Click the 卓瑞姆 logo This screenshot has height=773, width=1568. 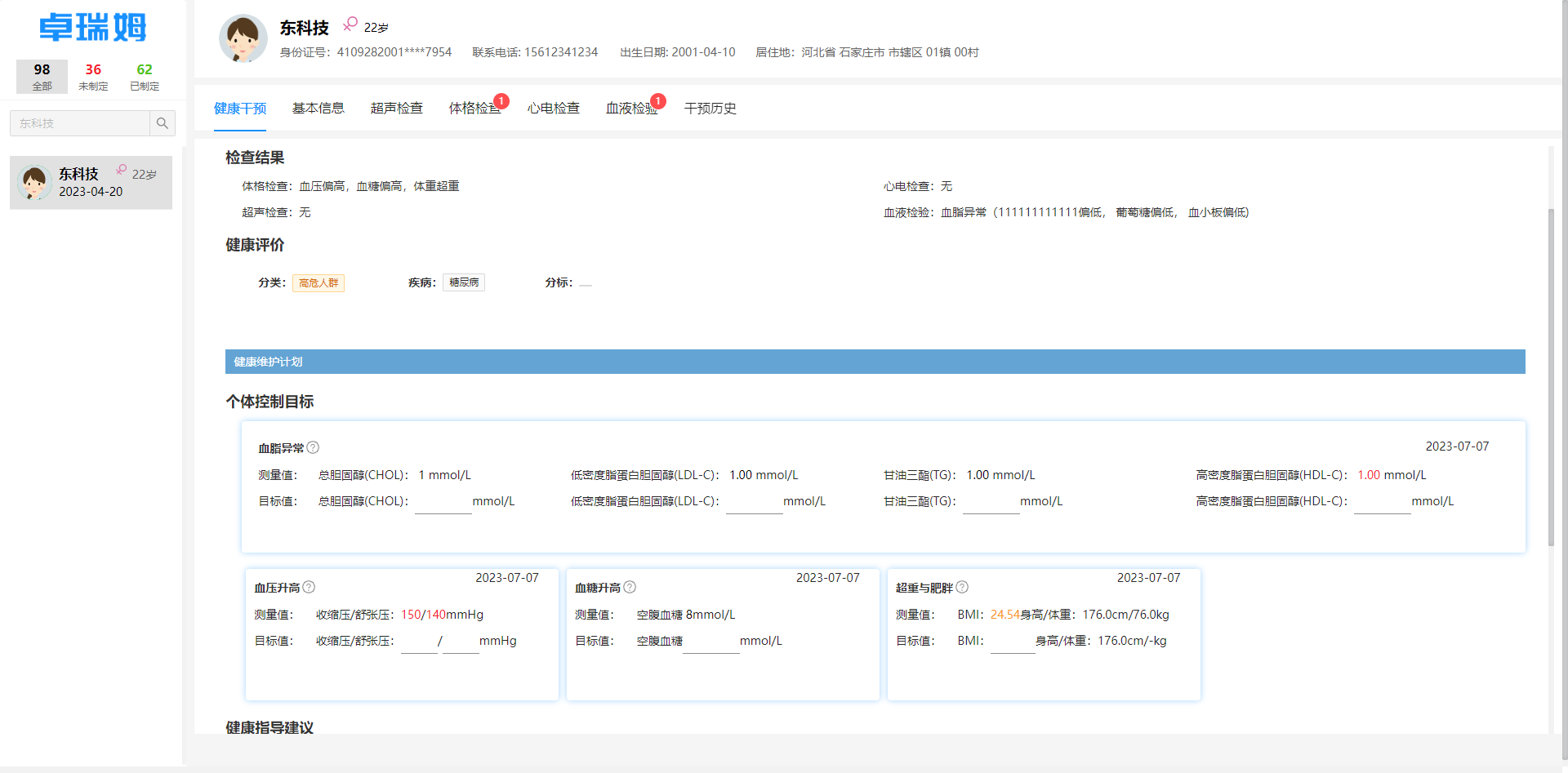pyautogui.click(x=92, y=27)
